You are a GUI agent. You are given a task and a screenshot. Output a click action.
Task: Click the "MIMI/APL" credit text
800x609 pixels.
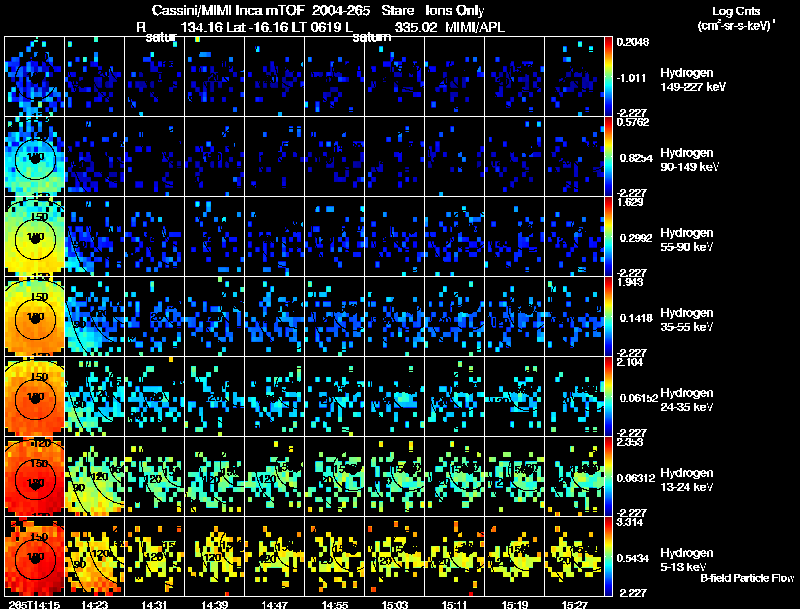click(474, 27)
